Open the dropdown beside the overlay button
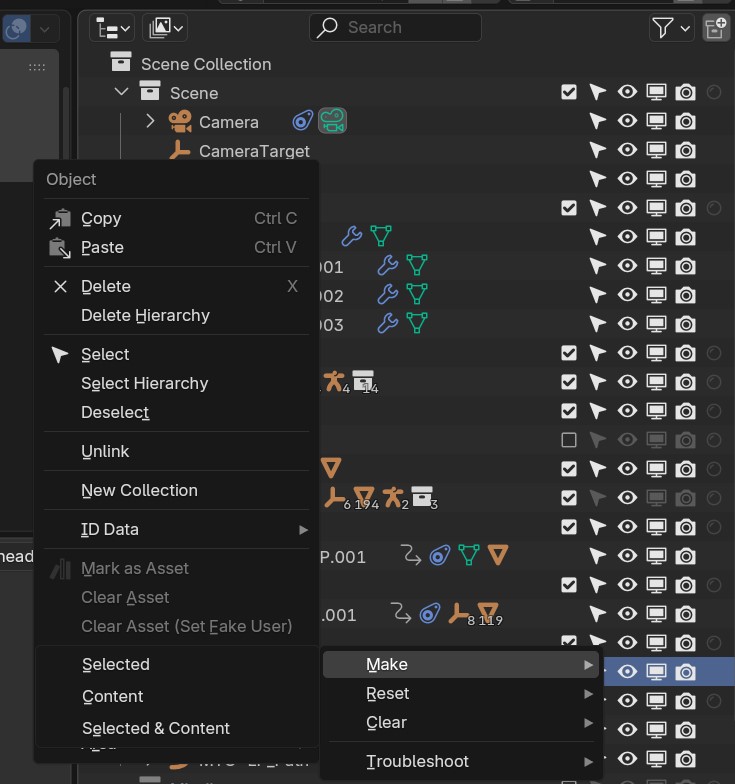Screen dimensions: 735x784 click(x=45, y=28)
